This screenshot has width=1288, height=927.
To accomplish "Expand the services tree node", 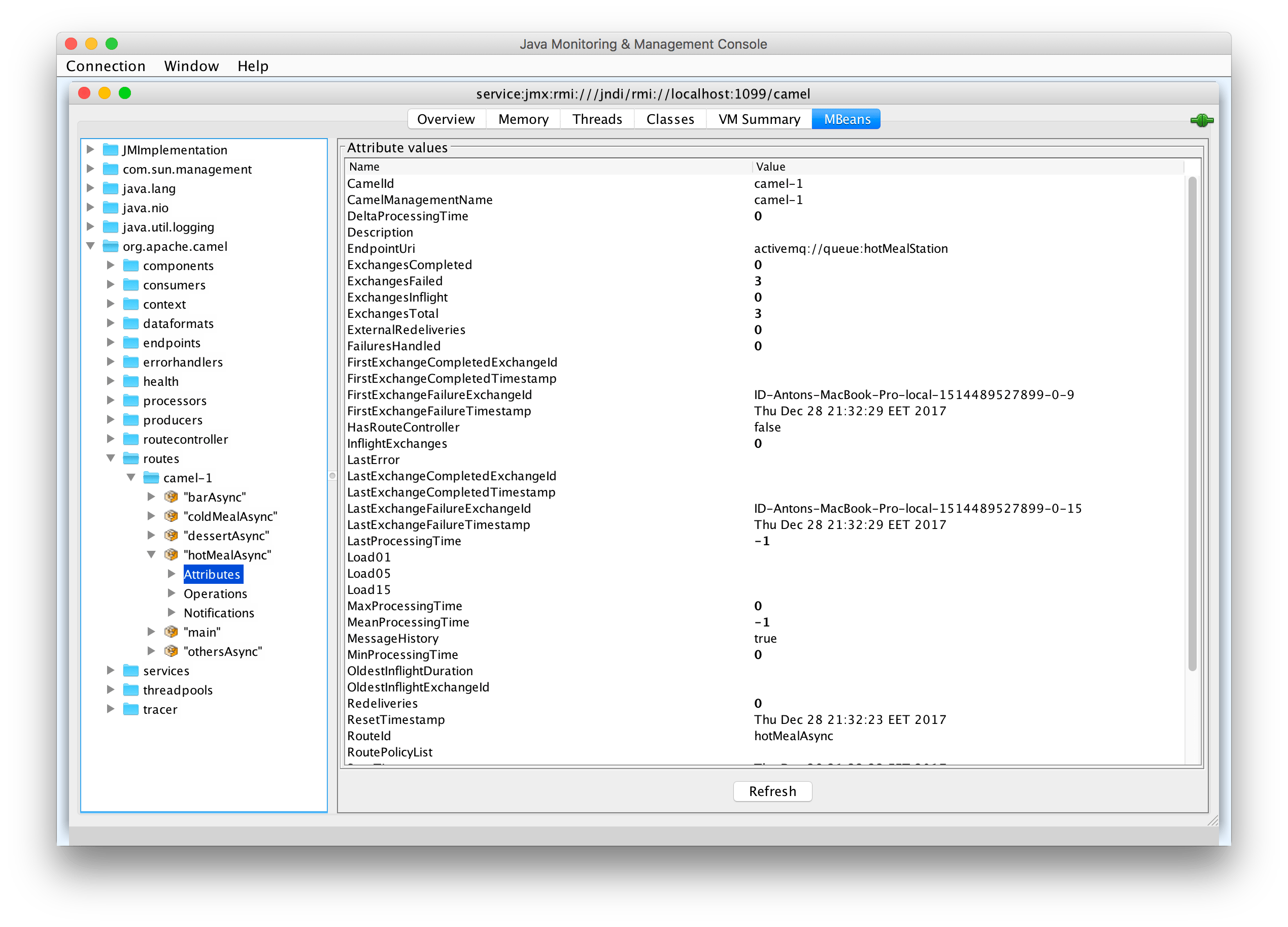I will click(111, 670).
